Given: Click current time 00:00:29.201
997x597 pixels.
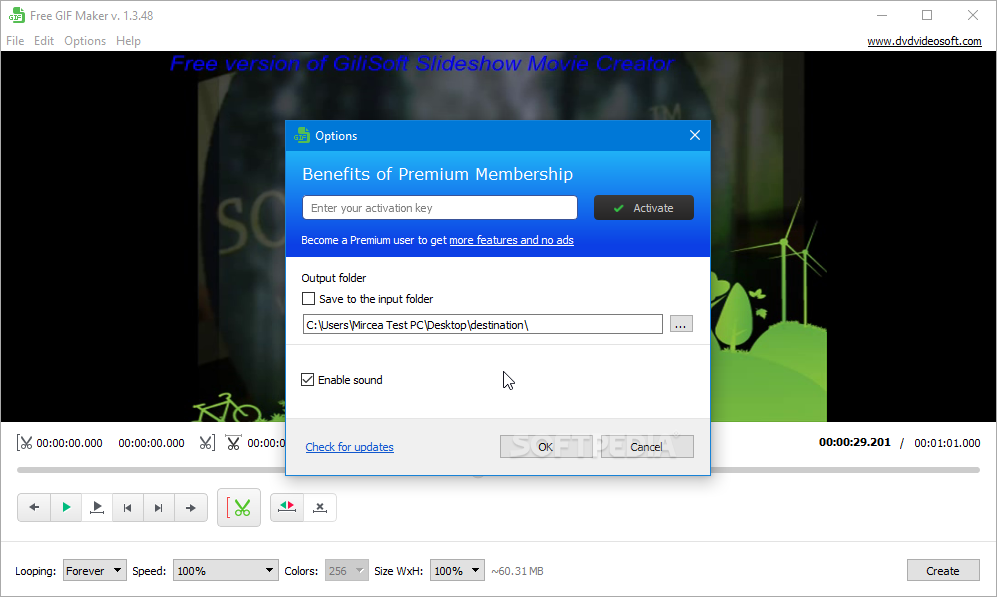Looking at the screenshot, I should point(855,443).
